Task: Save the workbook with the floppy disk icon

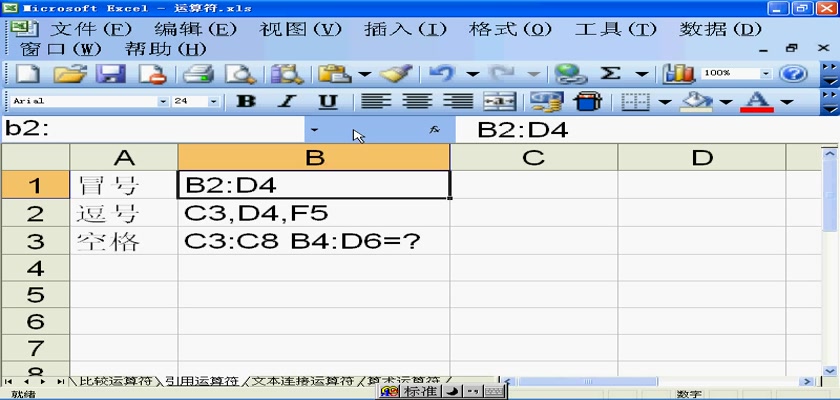Action: point(110,74)
